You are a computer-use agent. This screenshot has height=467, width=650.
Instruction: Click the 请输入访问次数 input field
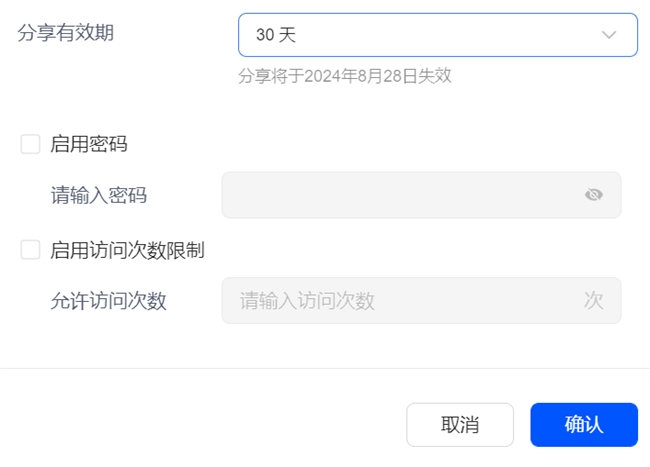point(420,301)
